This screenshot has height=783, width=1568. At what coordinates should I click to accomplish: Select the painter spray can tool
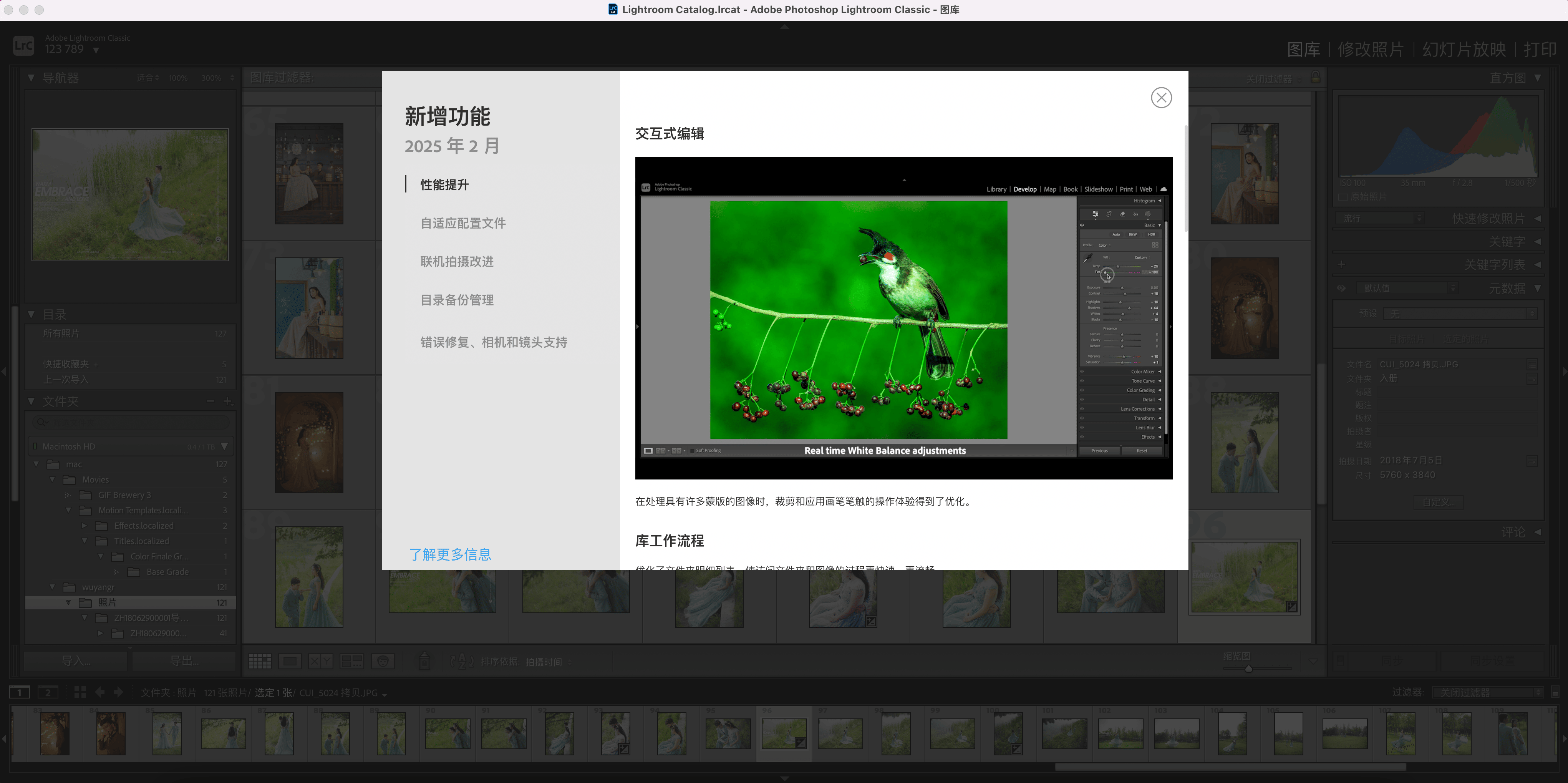click(x=425, y=660)
